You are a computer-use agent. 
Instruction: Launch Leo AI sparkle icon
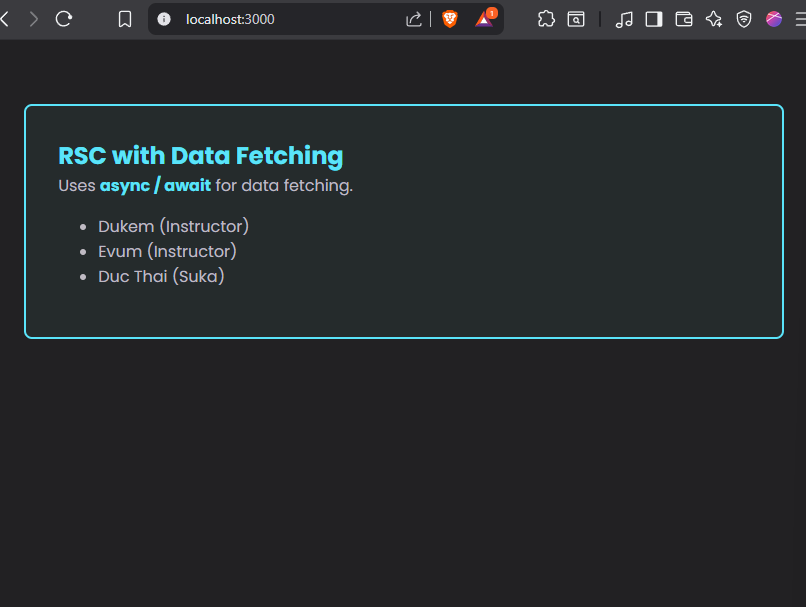coord(714,19)
